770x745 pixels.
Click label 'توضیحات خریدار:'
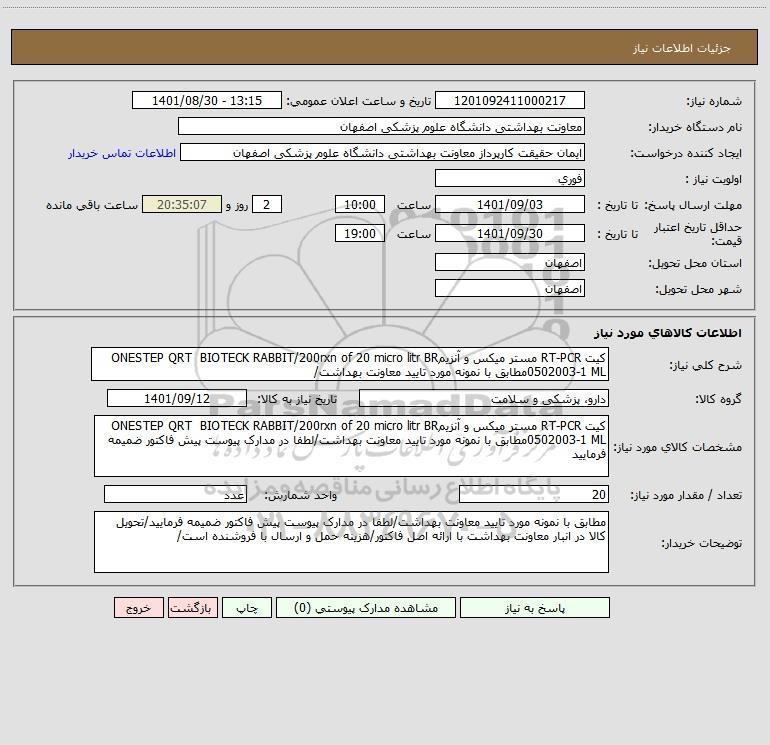click(x=701, y=543)
